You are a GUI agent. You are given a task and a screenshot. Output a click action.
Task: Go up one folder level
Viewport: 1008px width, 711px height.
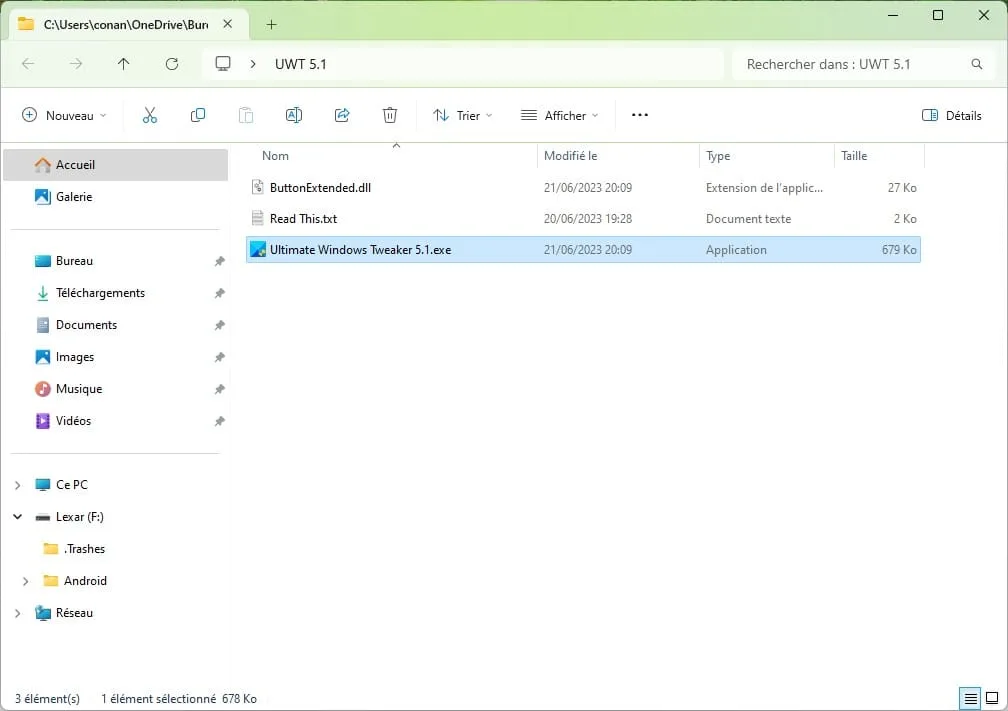point(123,64)
